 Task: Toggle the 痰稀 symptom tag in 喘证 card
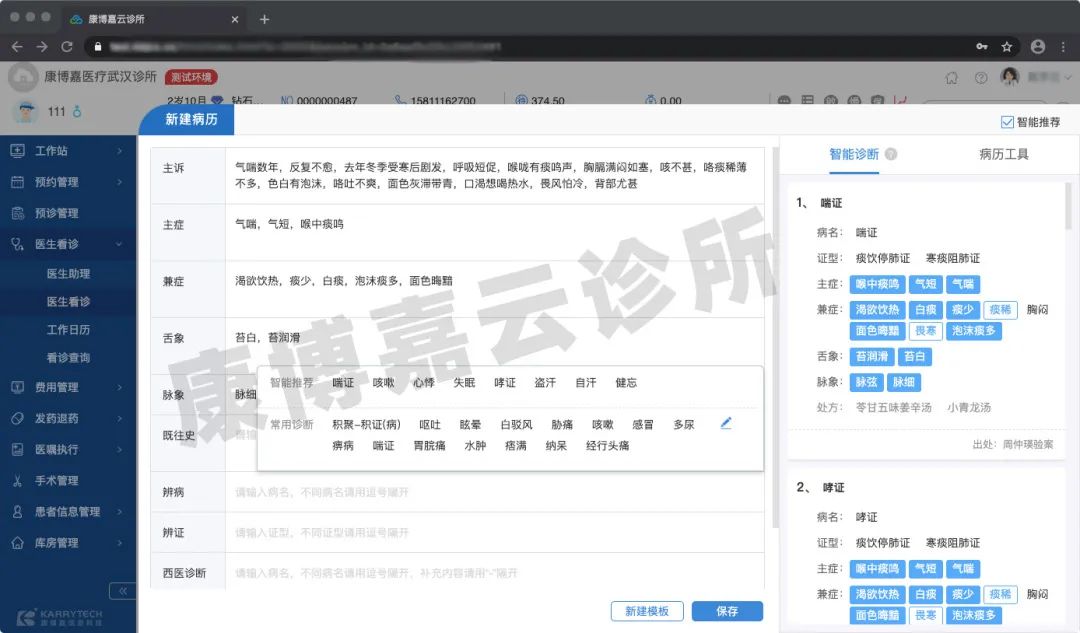[x=1000, y=310]
